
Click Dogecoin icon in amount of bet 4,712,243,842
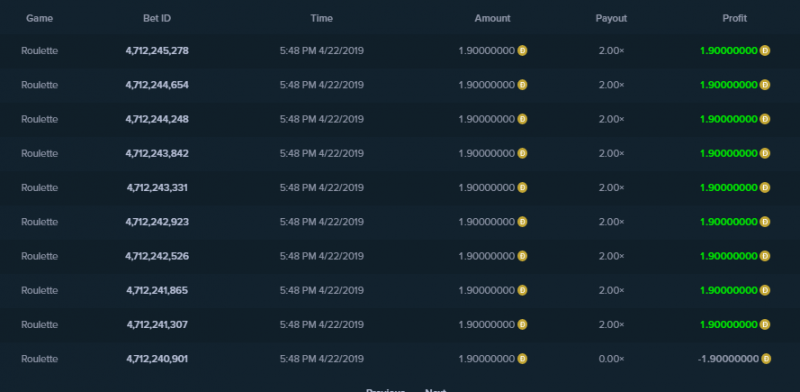(x=522, y=153)
